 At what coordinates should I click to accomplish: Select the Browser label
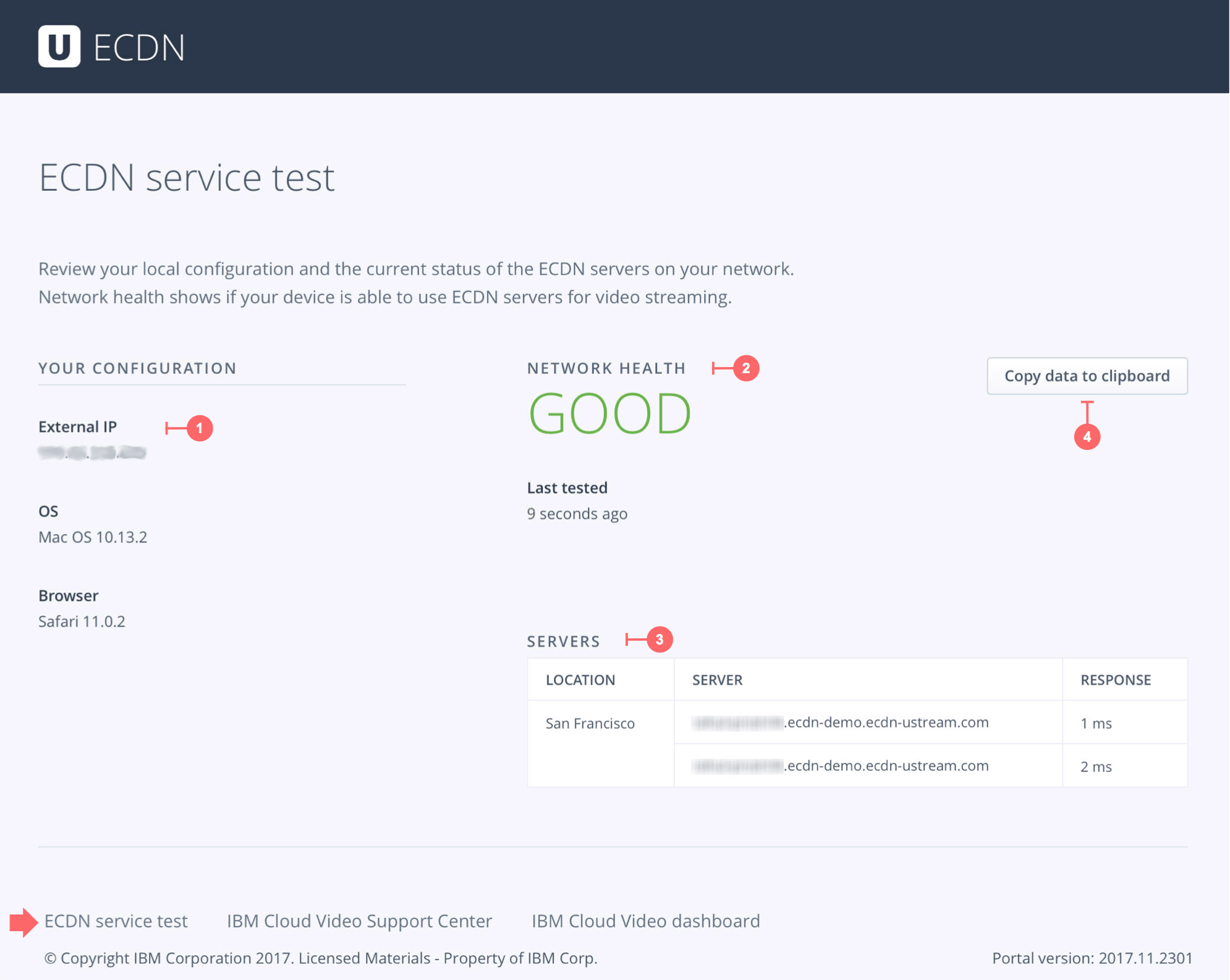[68, 596]
